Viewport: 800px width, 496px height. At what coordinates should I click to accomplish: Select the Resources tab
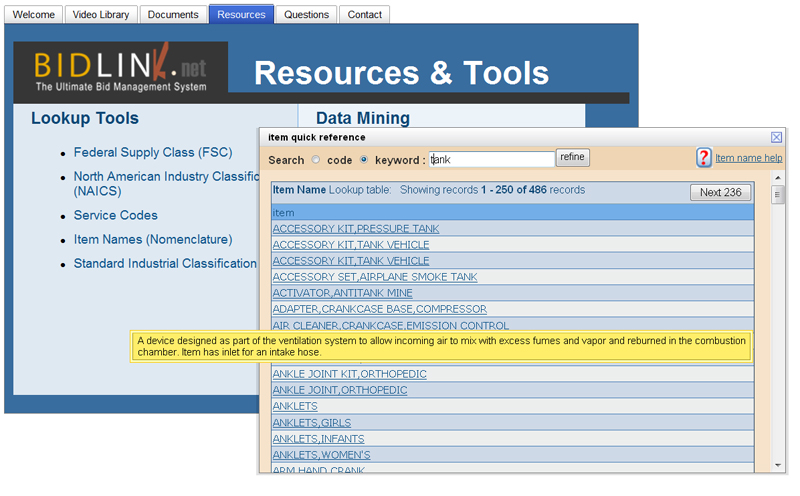241,14
